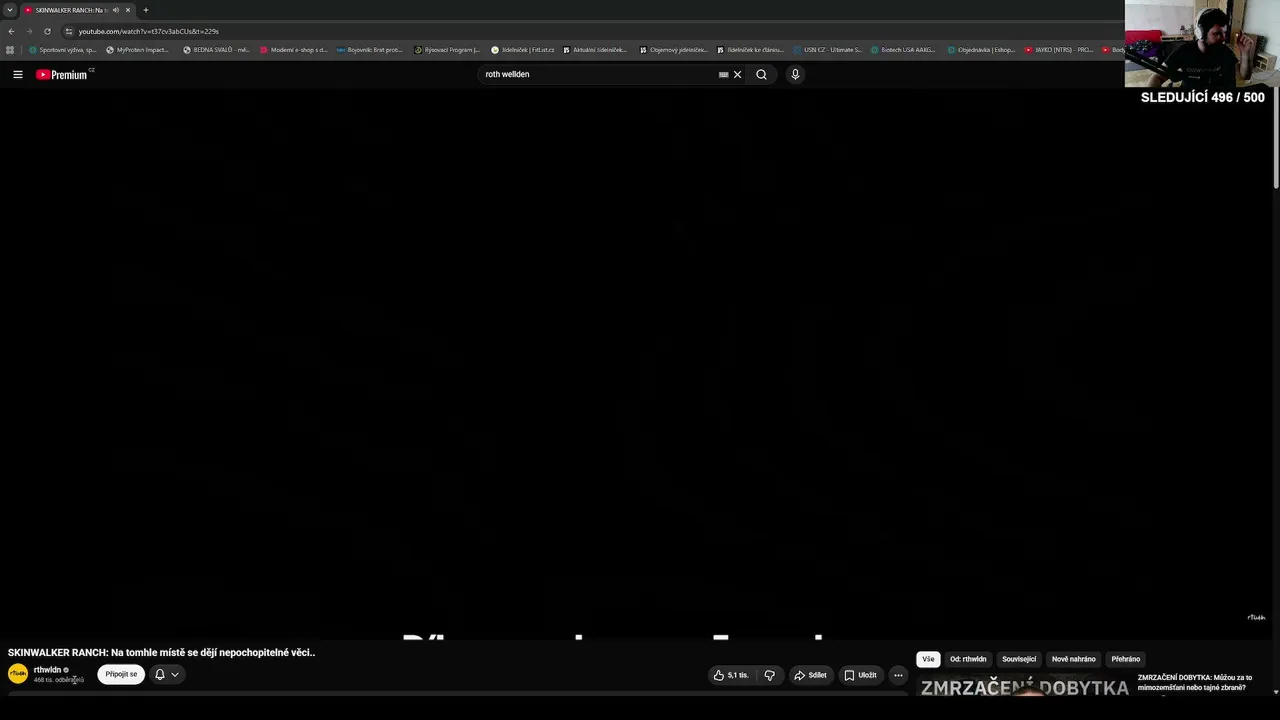Select the "Od: rthwldn" filter chip
The image size is (1280, 720).
pyautogui.click(x=968, y=659)
